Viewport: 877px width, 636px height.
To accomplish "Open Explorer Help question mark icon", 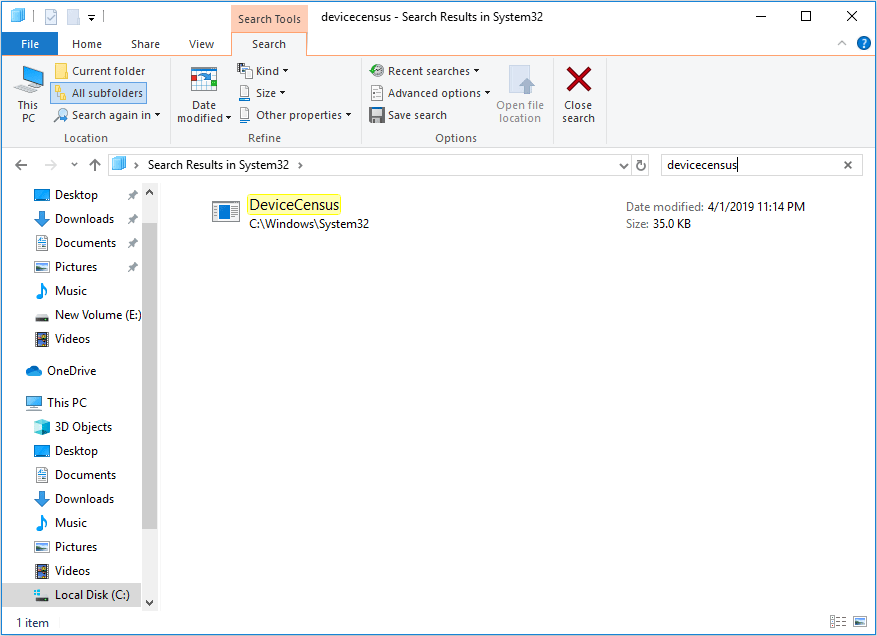I will click(x=864, y=43).
